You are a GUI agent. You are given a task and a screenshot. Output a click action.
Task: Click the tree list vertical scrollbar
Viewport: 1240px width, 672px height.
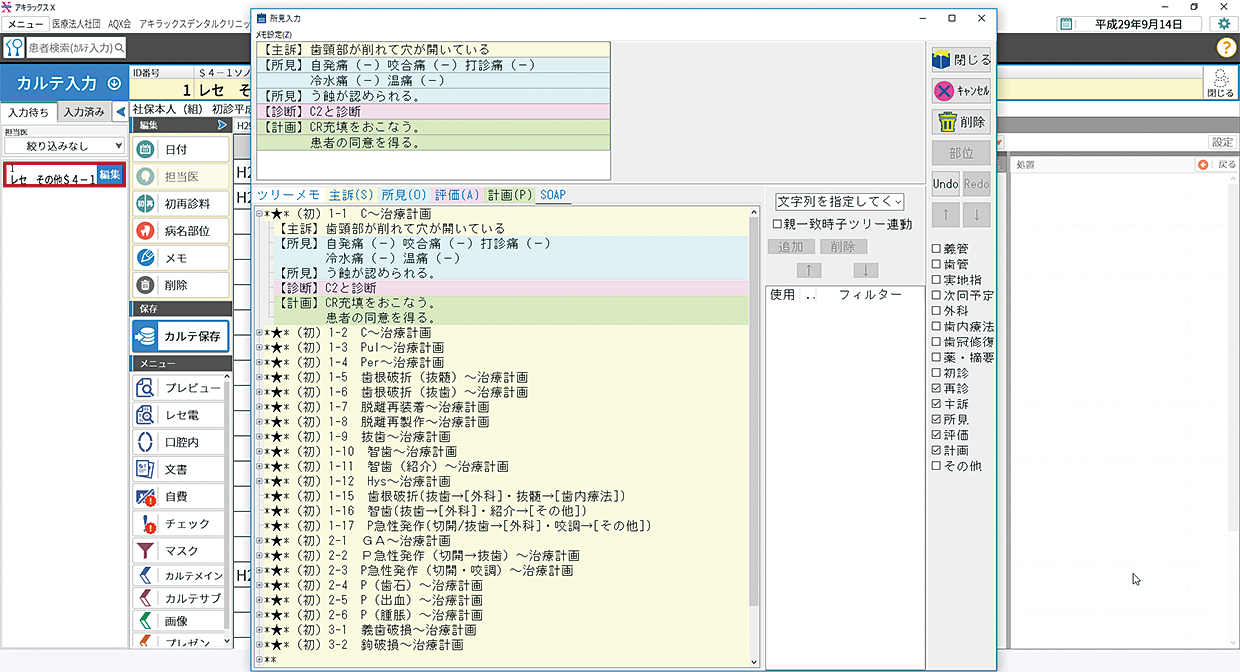[755, 400]
